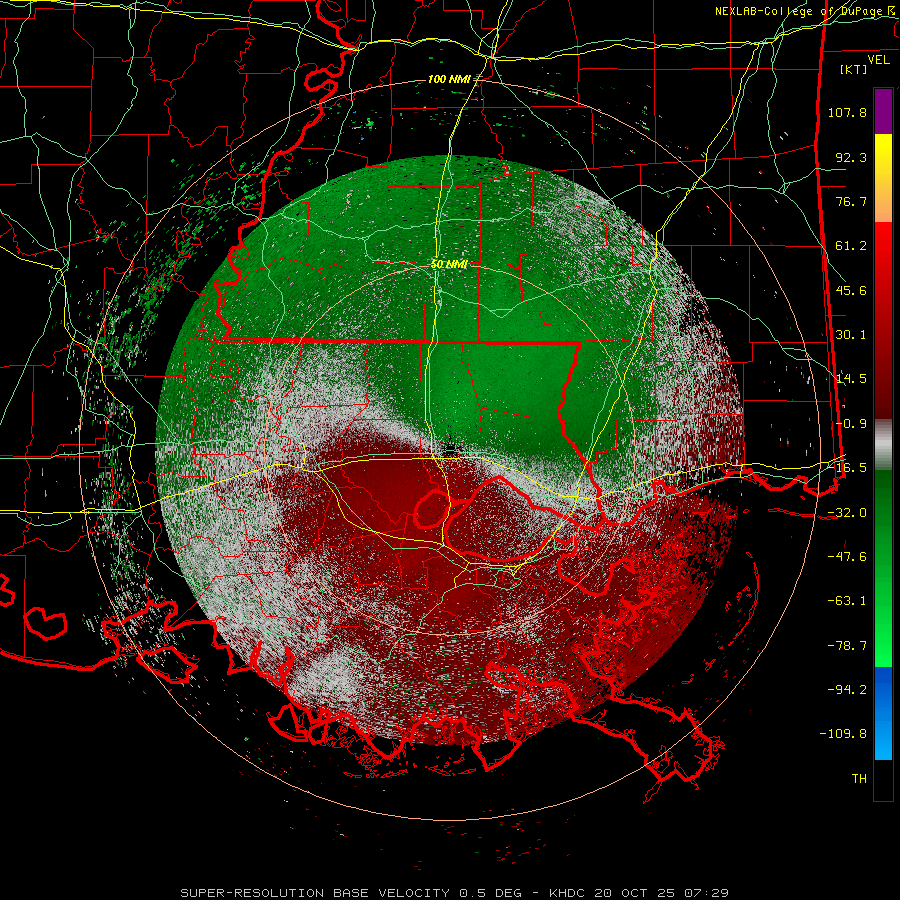Select the -47.6 legend value

coord(847,557)
